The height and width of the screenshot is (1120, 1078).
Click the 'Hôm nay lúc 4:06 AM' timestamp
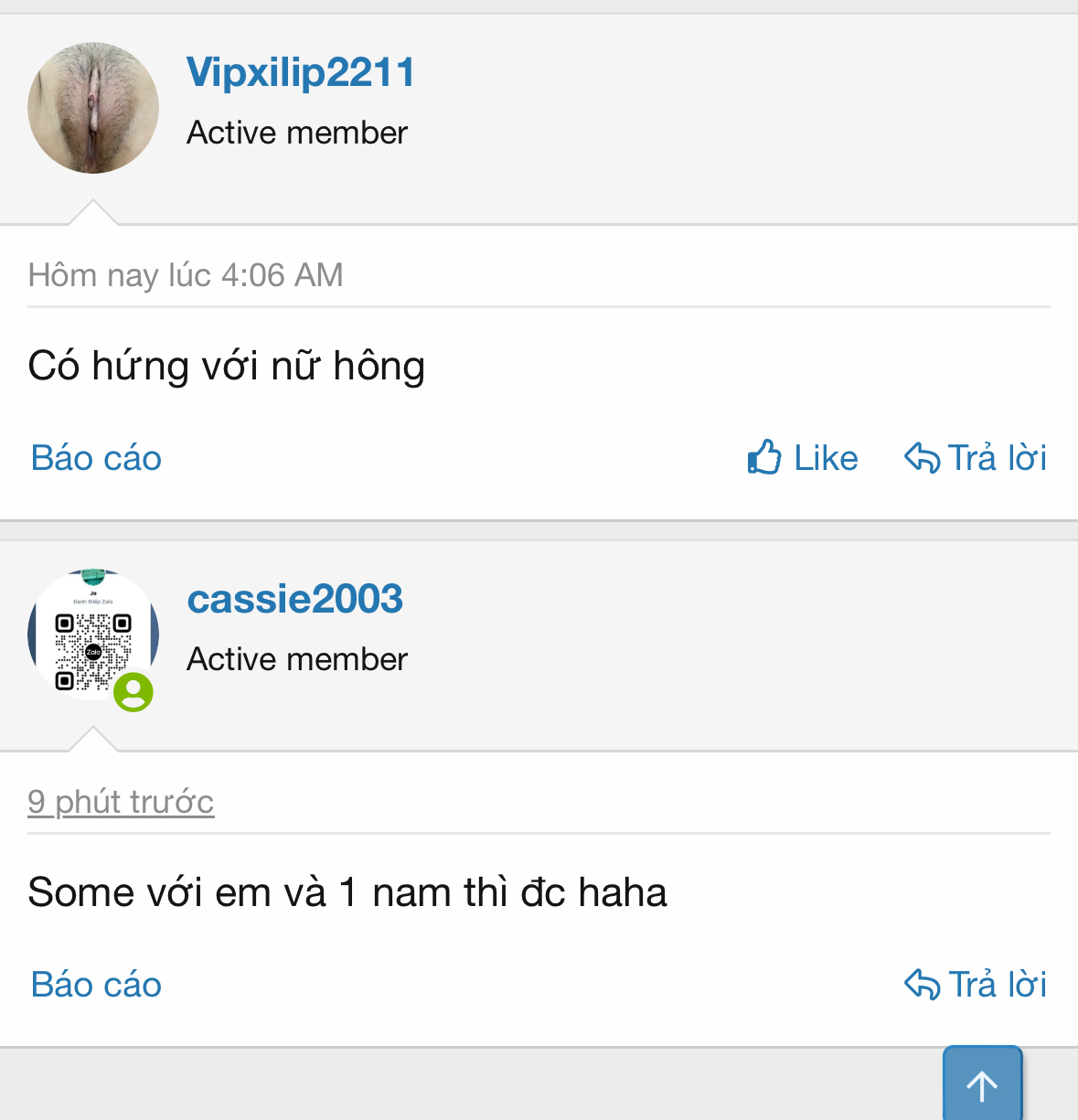[x=186, y=275]
